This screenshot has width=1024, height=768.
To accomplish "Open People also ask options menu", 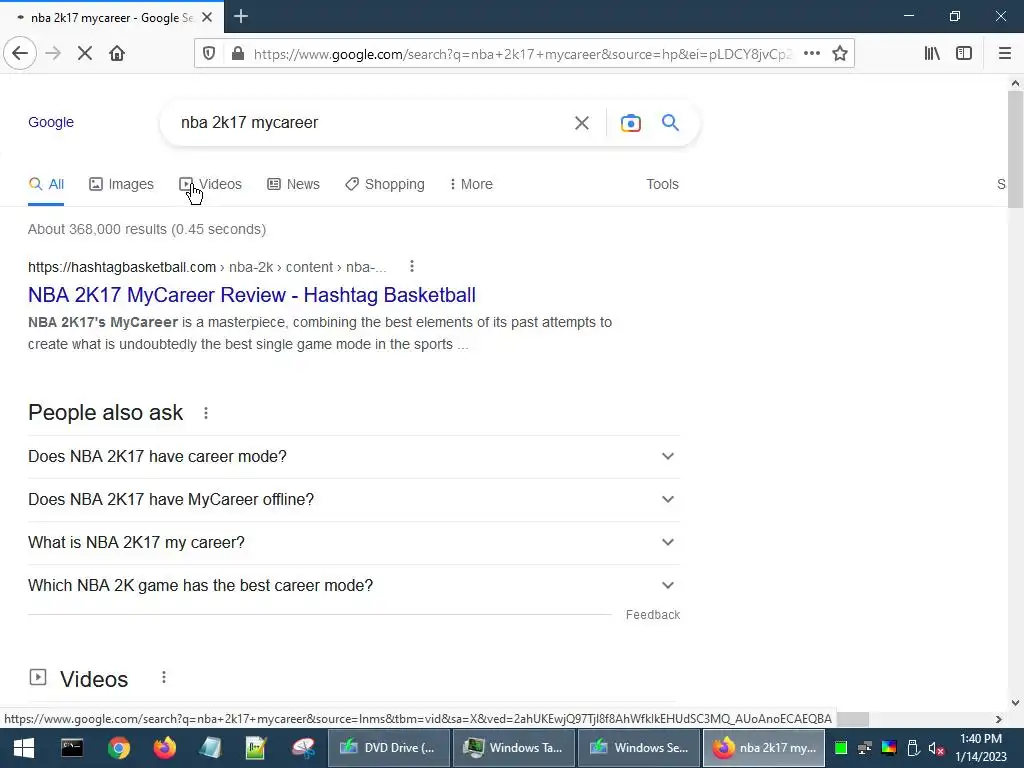I will [x=206, y=413].
